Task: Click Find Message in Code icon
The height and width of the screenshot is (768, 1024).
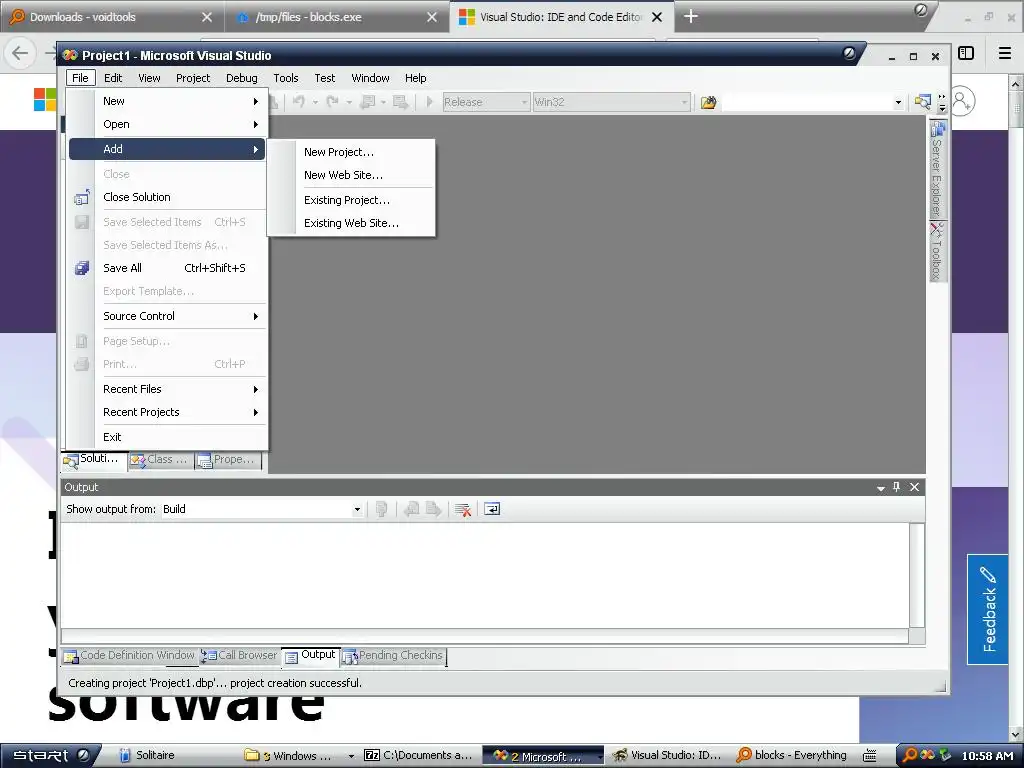Action: pos(381,509)
